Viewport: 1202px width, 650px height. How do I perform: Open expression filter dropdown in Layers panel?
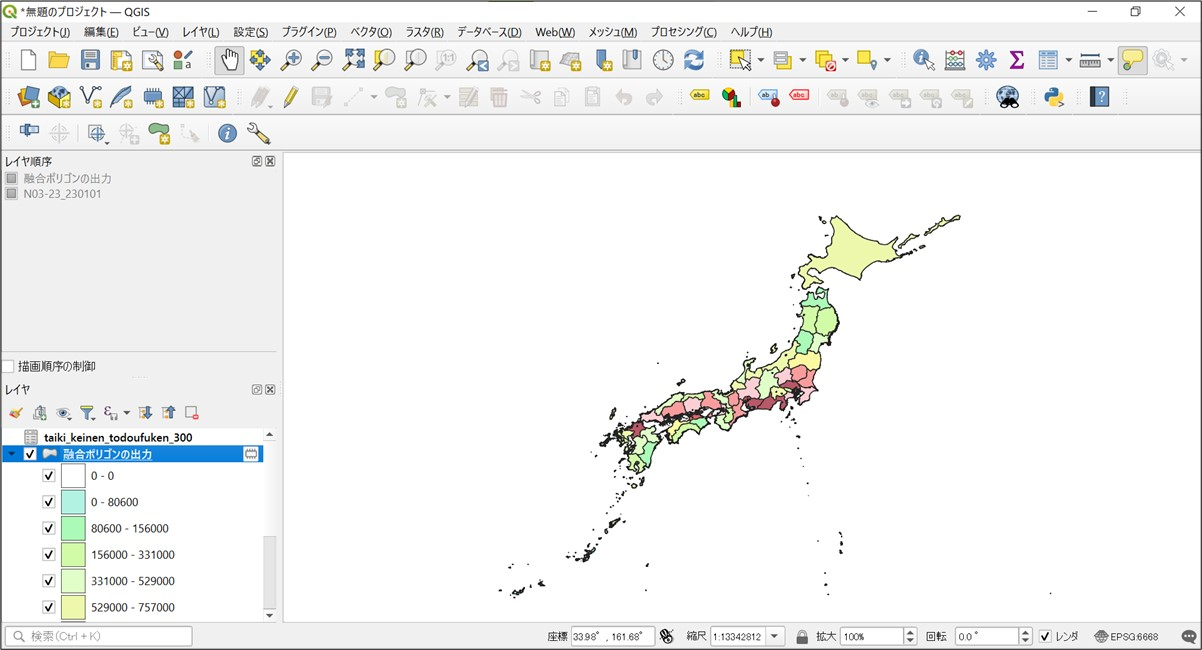point(126,412)
